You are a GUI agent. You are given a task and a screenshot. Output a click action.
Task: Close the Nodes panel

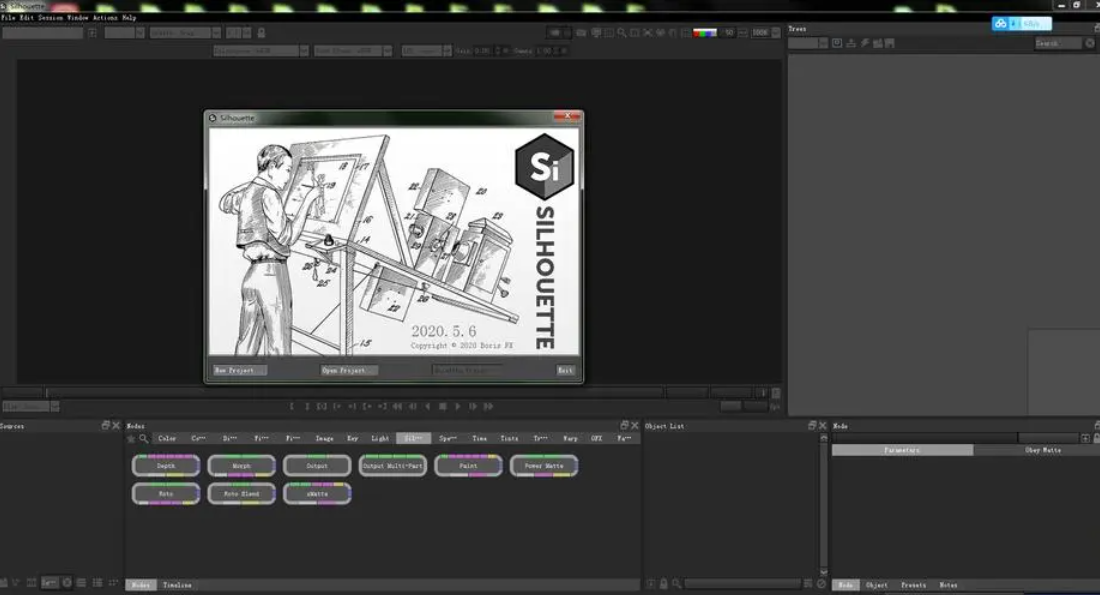tap(635, 425)
